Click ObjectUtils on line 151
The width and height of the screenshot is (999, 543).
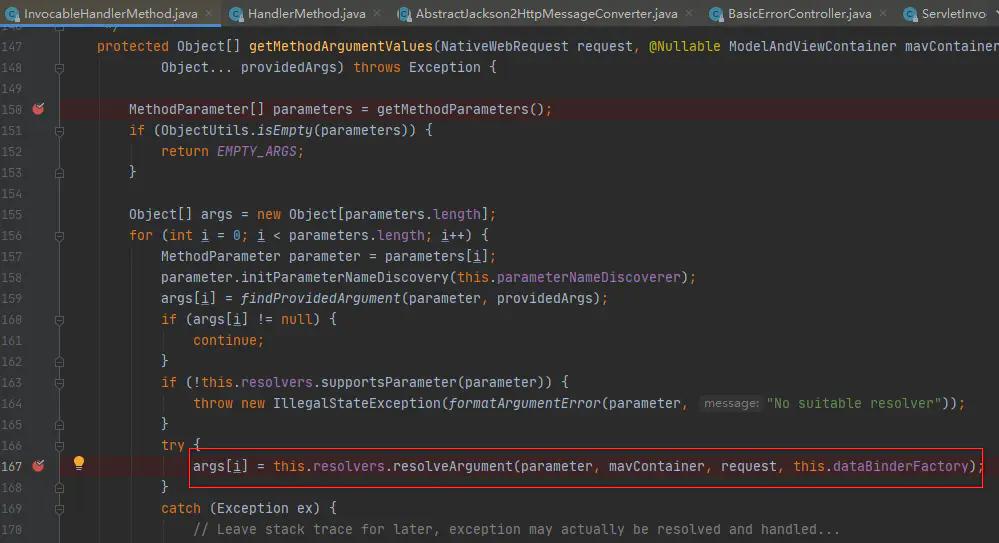[205, 131]
